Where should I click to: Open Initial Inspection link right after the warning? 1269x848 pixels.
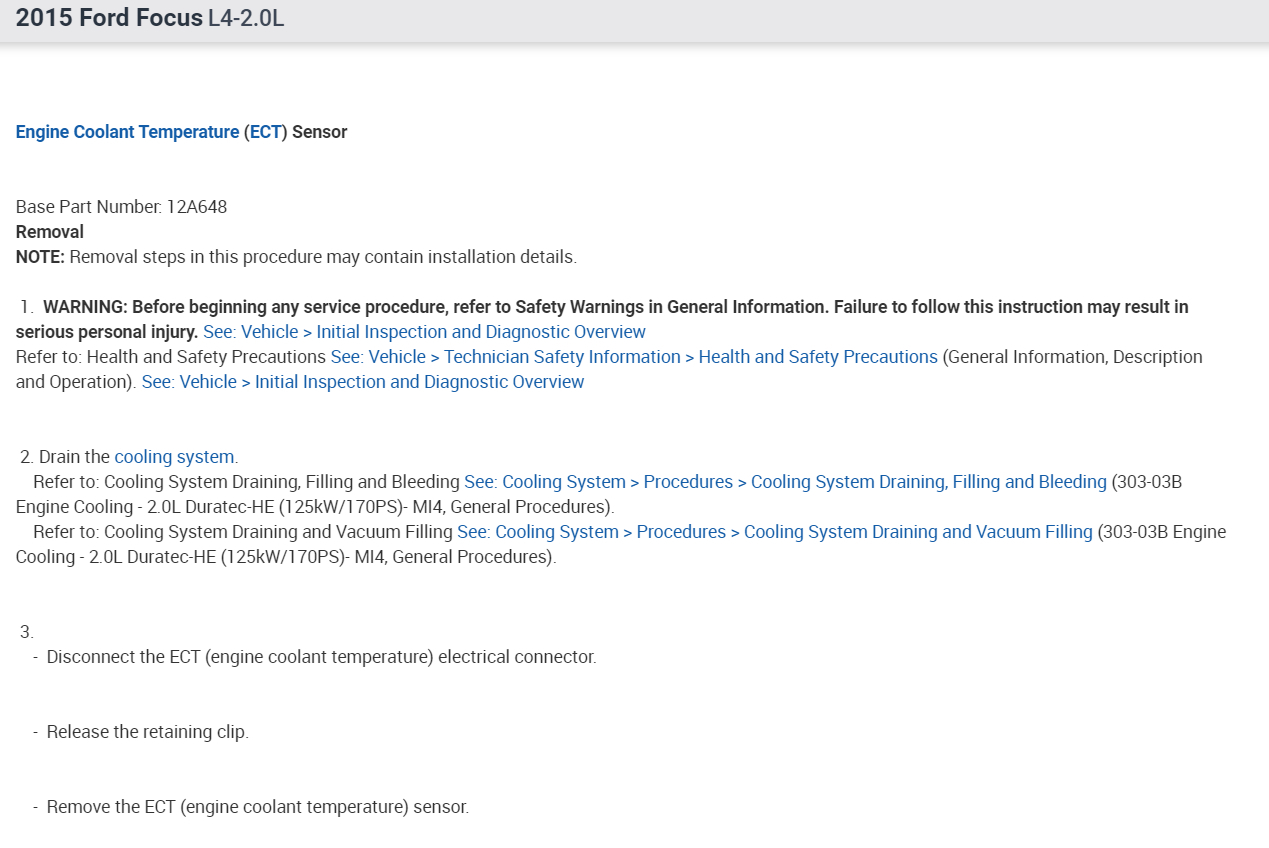[424, 332]
